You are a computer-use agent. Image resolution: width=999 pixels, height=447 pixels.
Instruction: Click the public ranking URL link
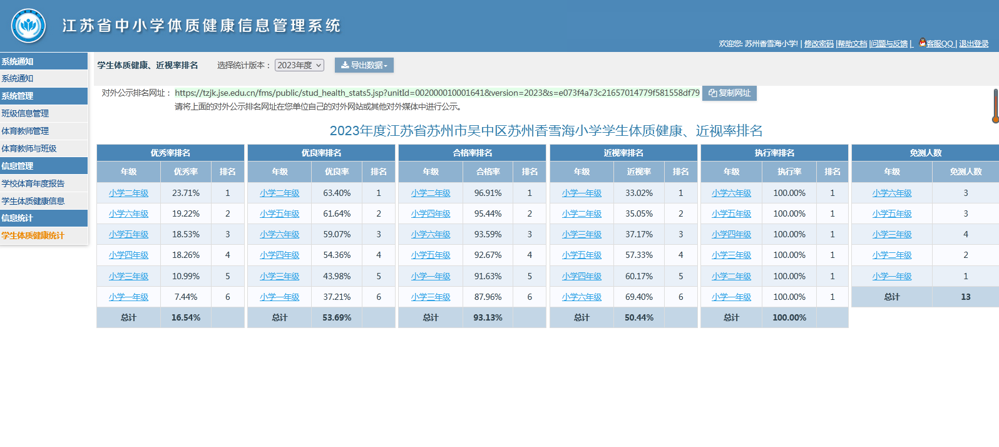(x=437, y=93)
